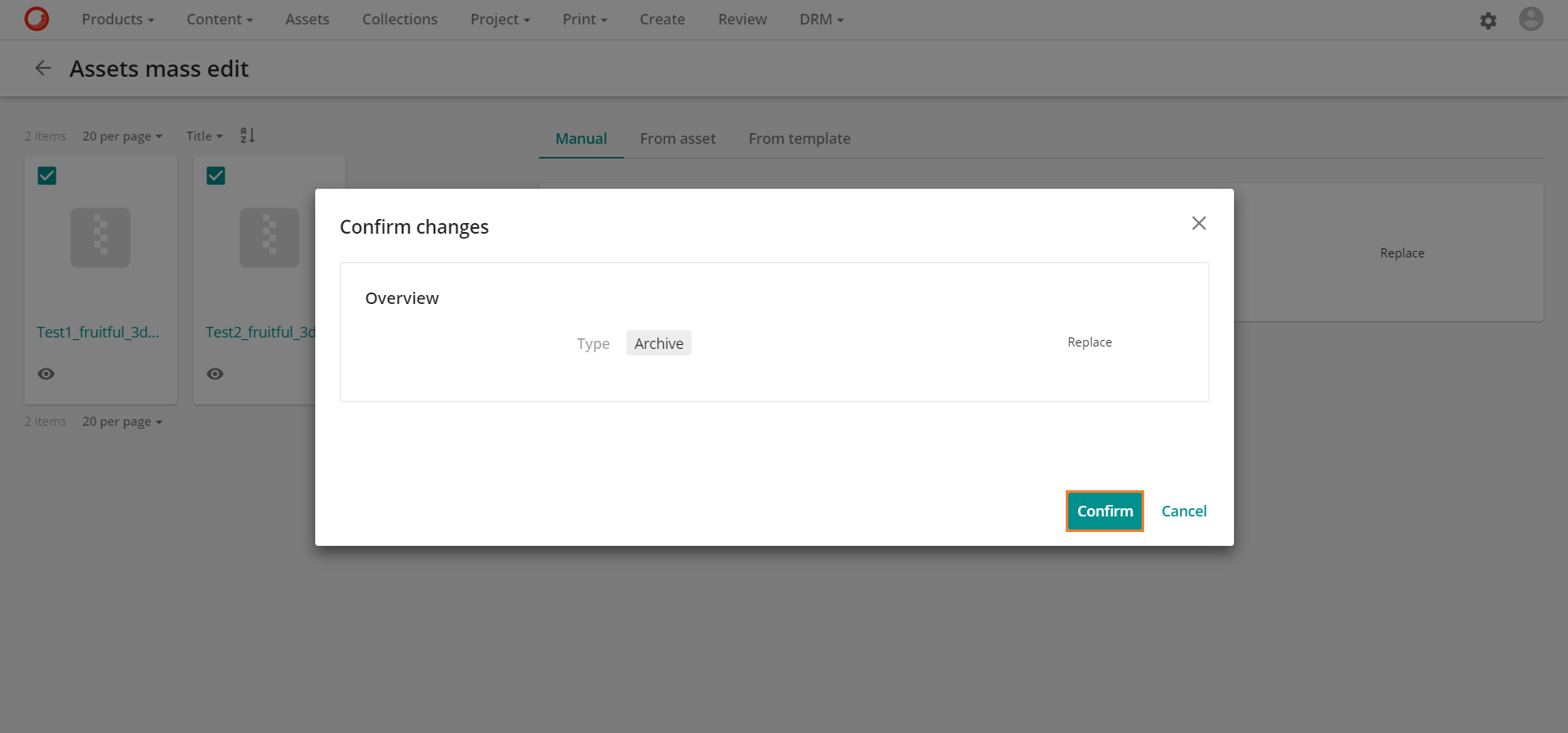Toggle the sort order icon
Screen dimensions: 1568x733
pos(247,136)
